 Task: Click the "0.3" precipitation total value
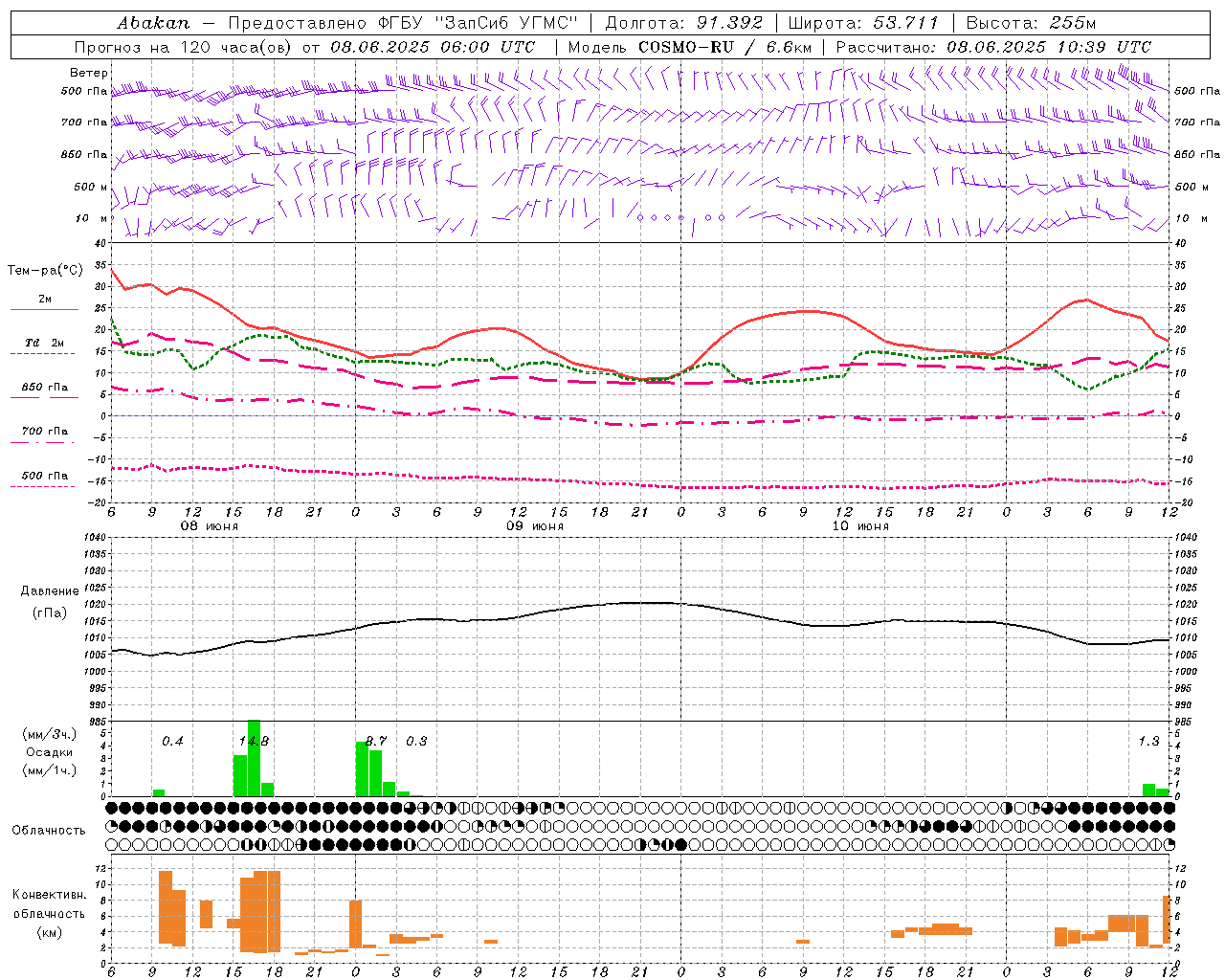[416, 741]
